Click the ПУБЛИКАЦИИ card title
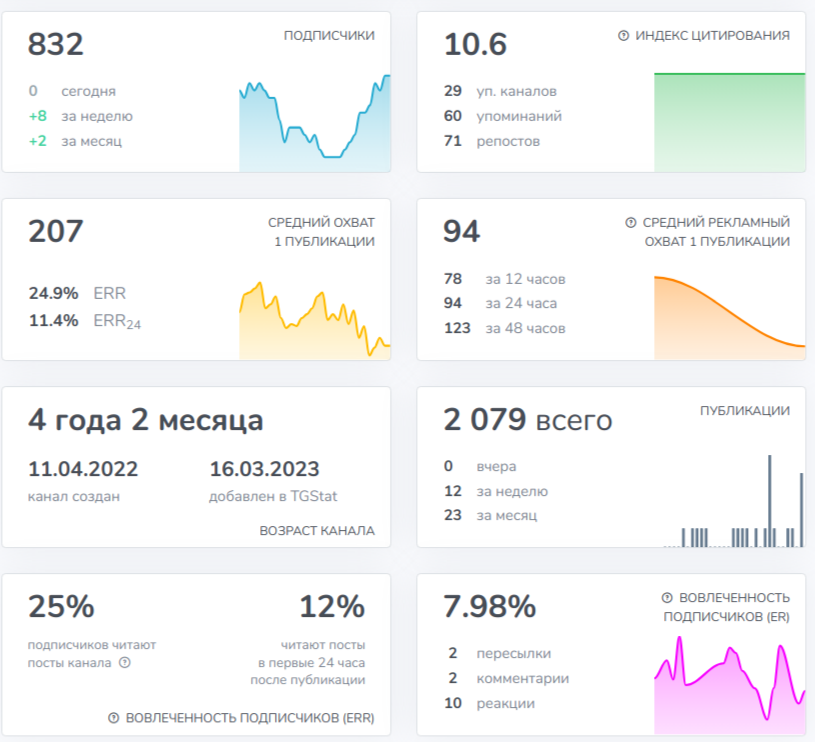Image resolution: width=815 pixels, height=742 pixels. tap(744, 410)
